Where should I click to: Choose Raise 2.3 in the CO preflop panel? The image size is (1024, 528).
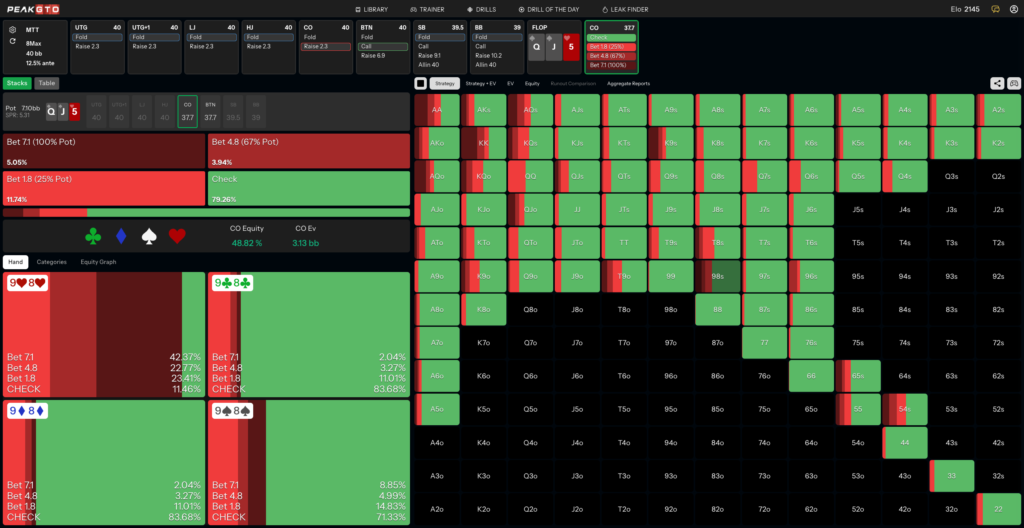coord(326,46)
